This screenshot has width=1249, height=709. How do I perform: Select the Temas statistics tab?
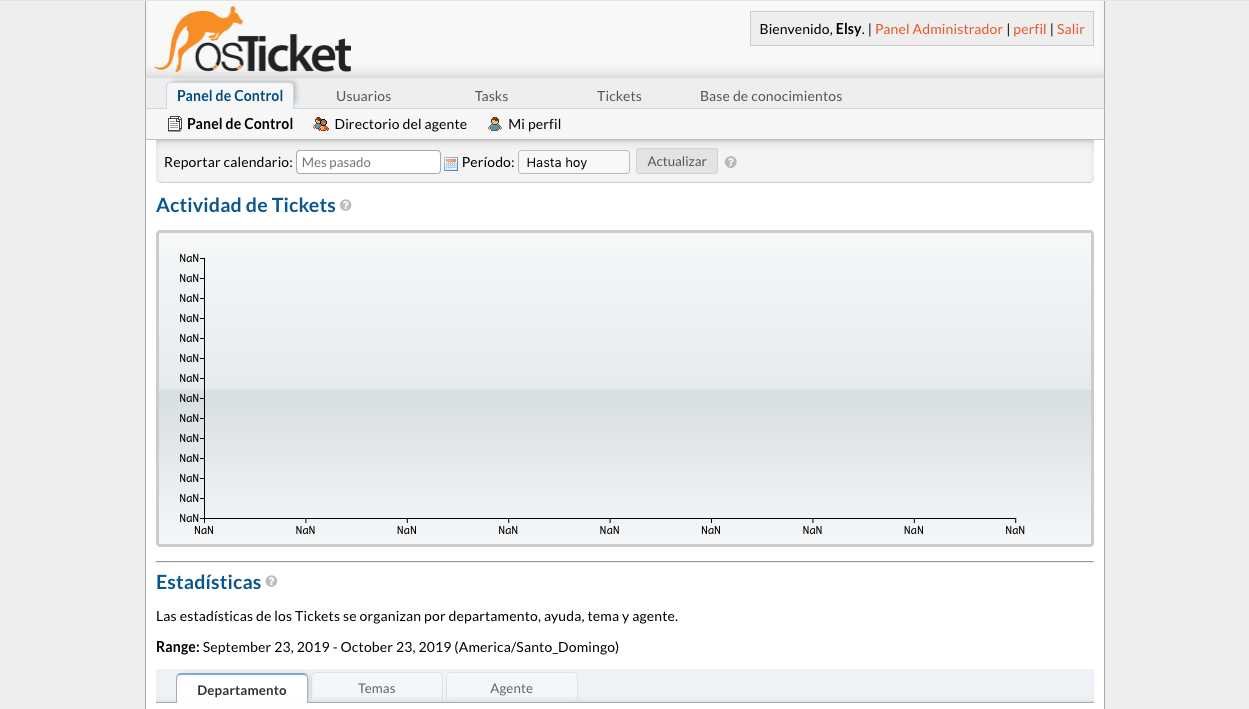[377, 688]
